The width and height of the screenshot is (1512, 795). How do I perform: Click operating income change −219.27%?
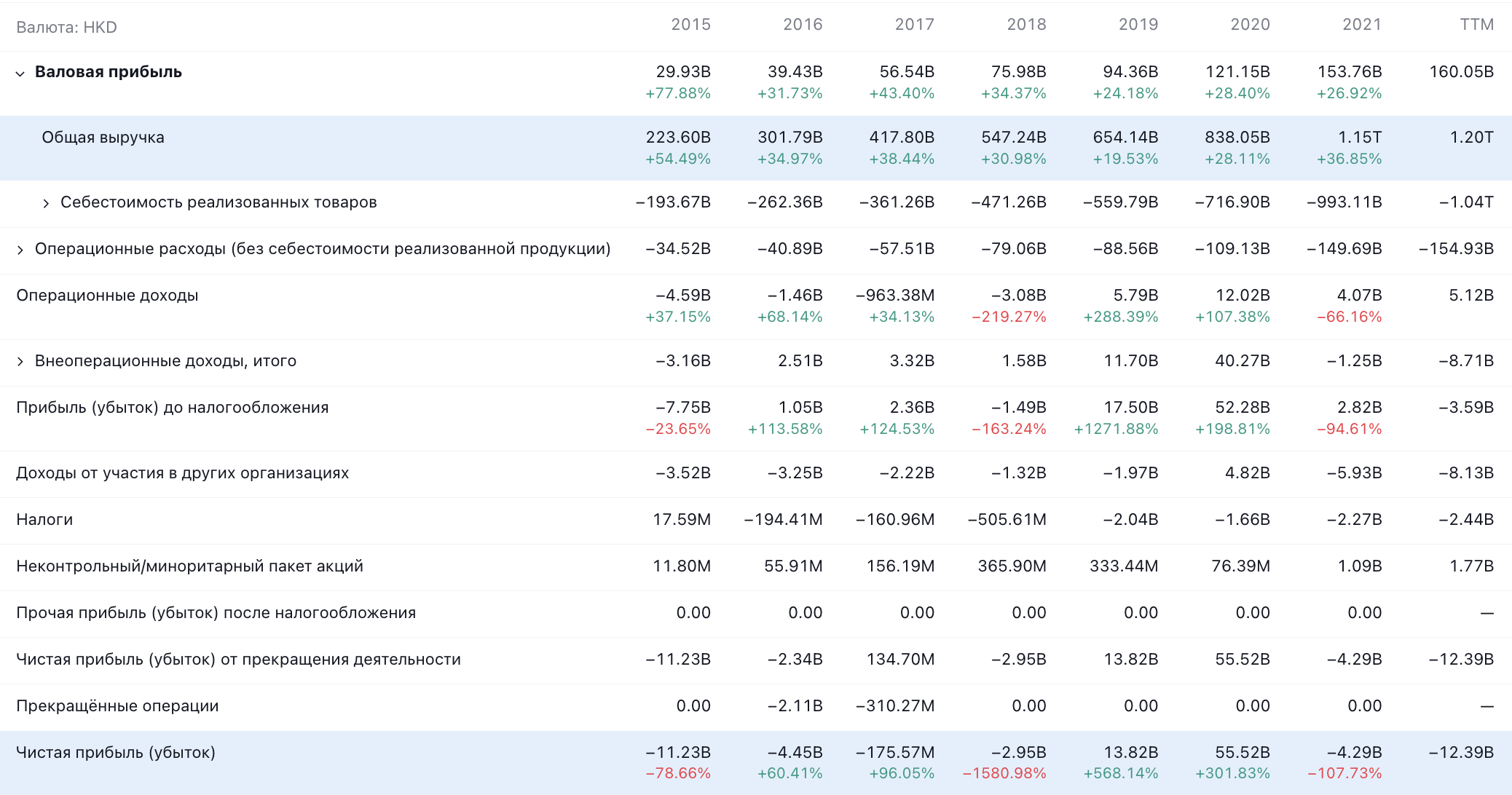1009,317
